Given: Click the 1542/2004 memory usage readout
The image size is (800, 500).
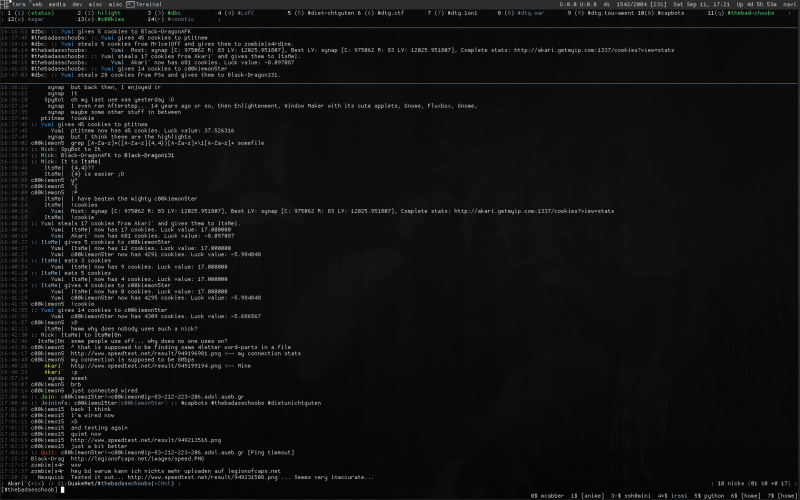Looking at the screenshot, I should click(640, 4).
